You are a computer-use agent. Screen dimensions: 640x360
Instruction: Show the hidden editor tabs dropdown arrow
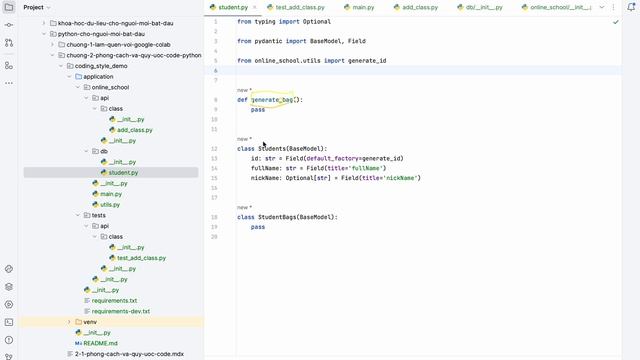tap(602, 7)
